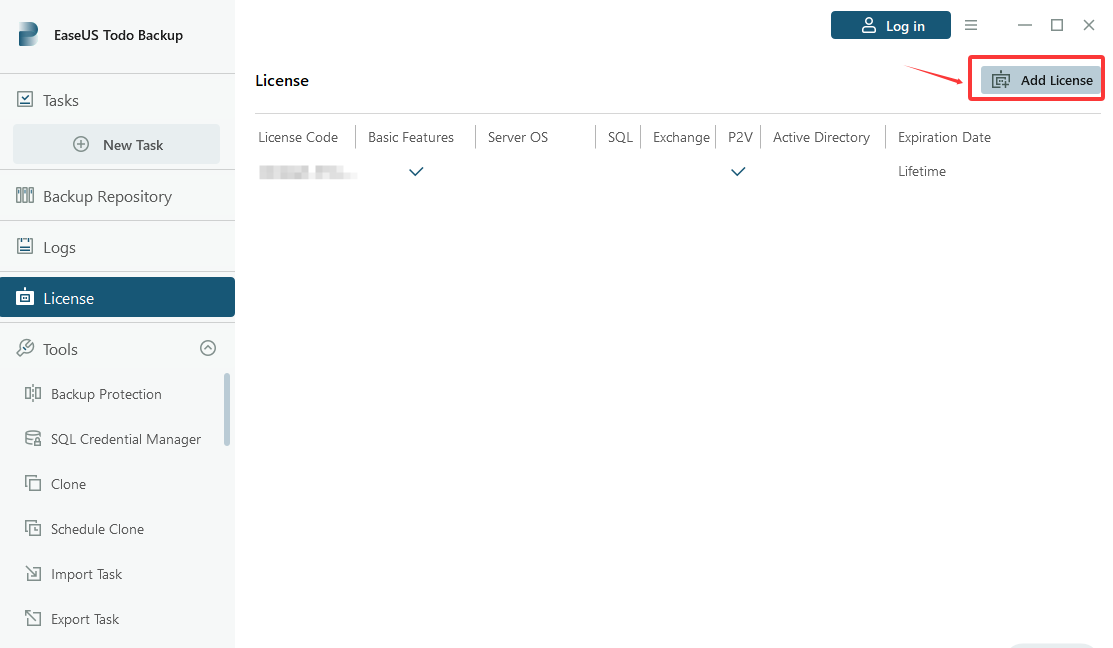Screen dimensions: 1113x648
Task: Click the Clone icon
Action: (33, 483)
